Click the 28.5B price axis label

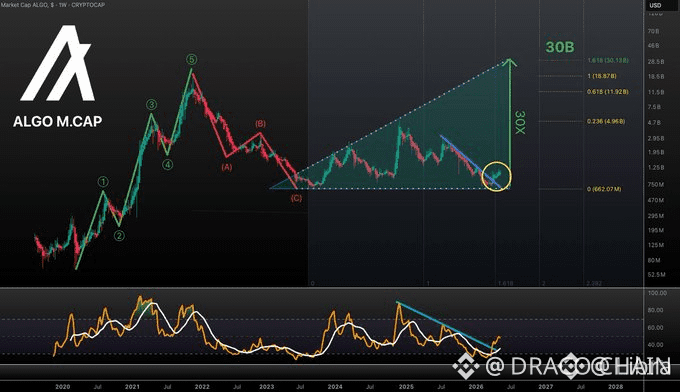[x=656, y=62]
